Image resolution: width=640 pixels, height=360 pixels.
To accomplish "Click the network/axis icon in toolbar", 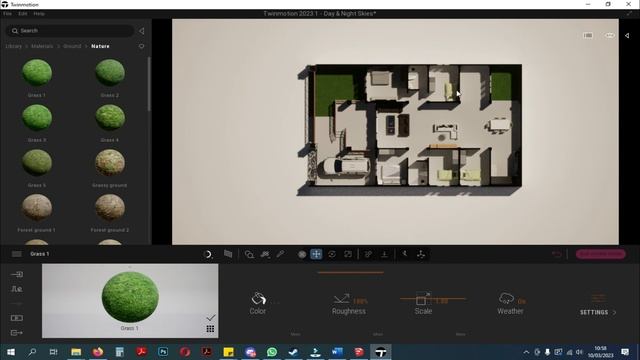I will click(x=421, y=254).
